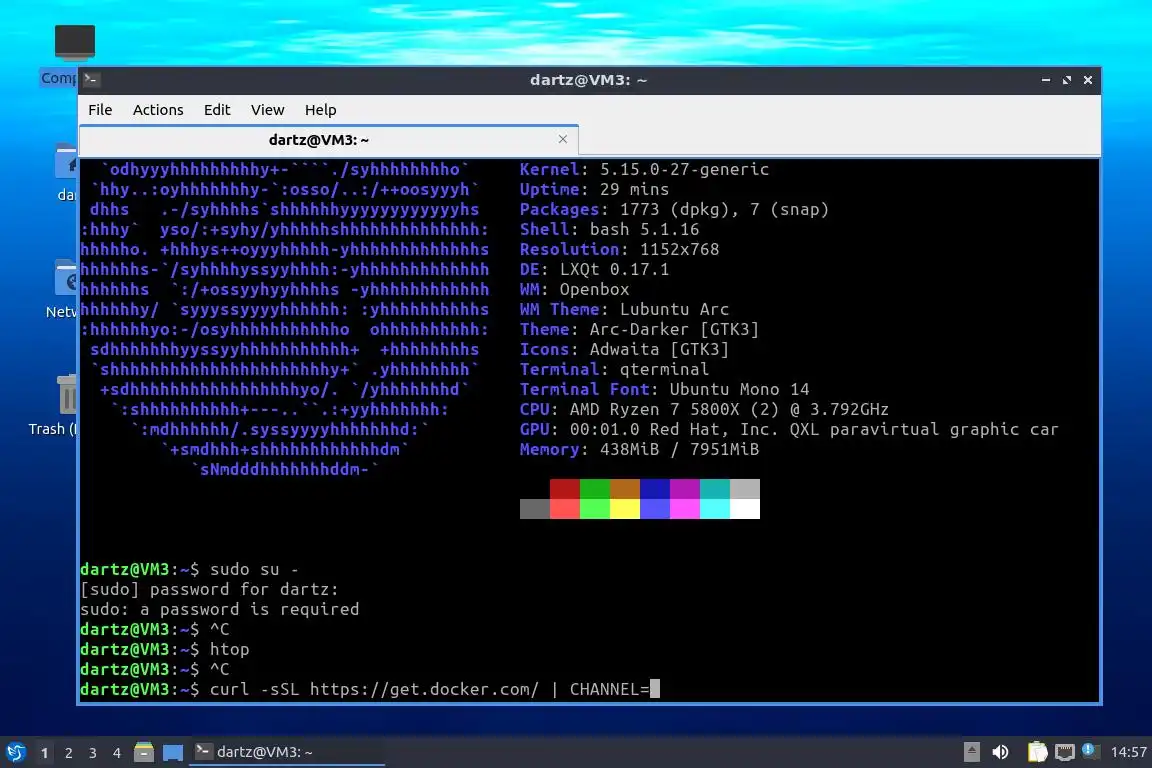Open the volume speaker tray icon
Screen dimensions: 1152x768
[x=1000, y=752]
